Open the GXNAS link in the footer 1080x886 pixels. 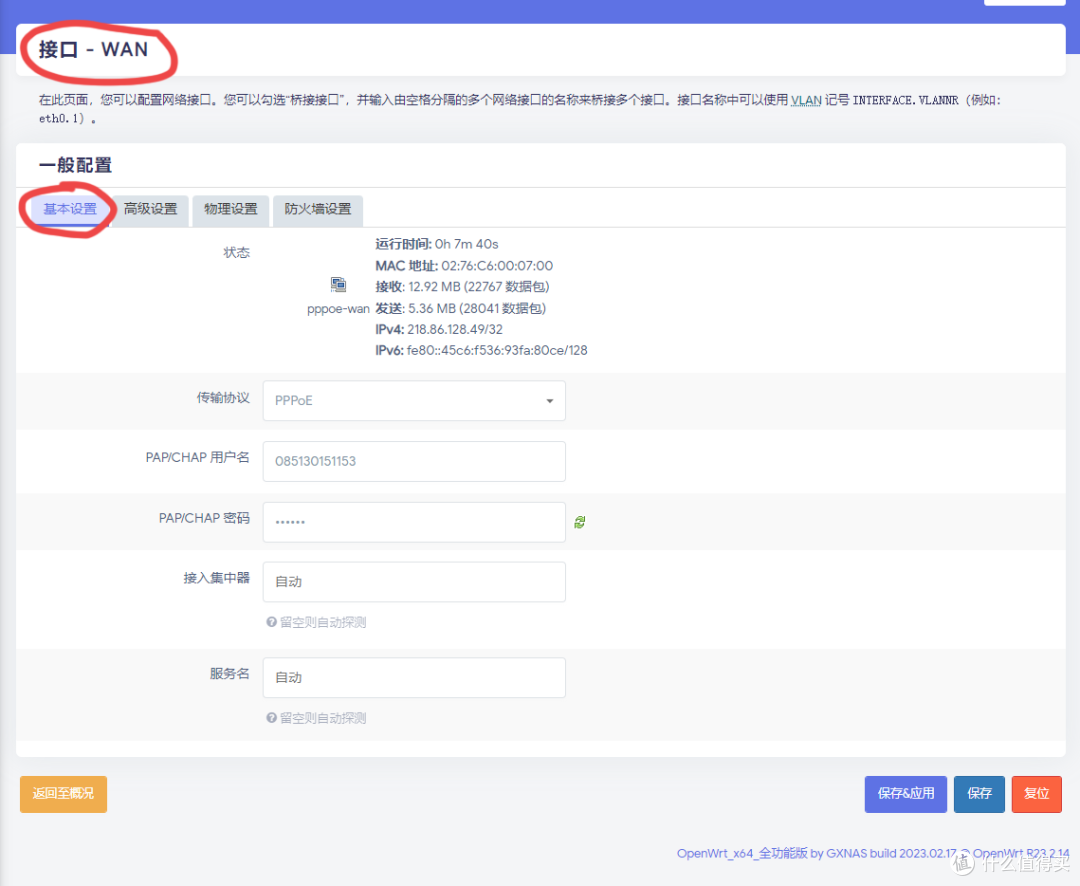click(847, 853)
